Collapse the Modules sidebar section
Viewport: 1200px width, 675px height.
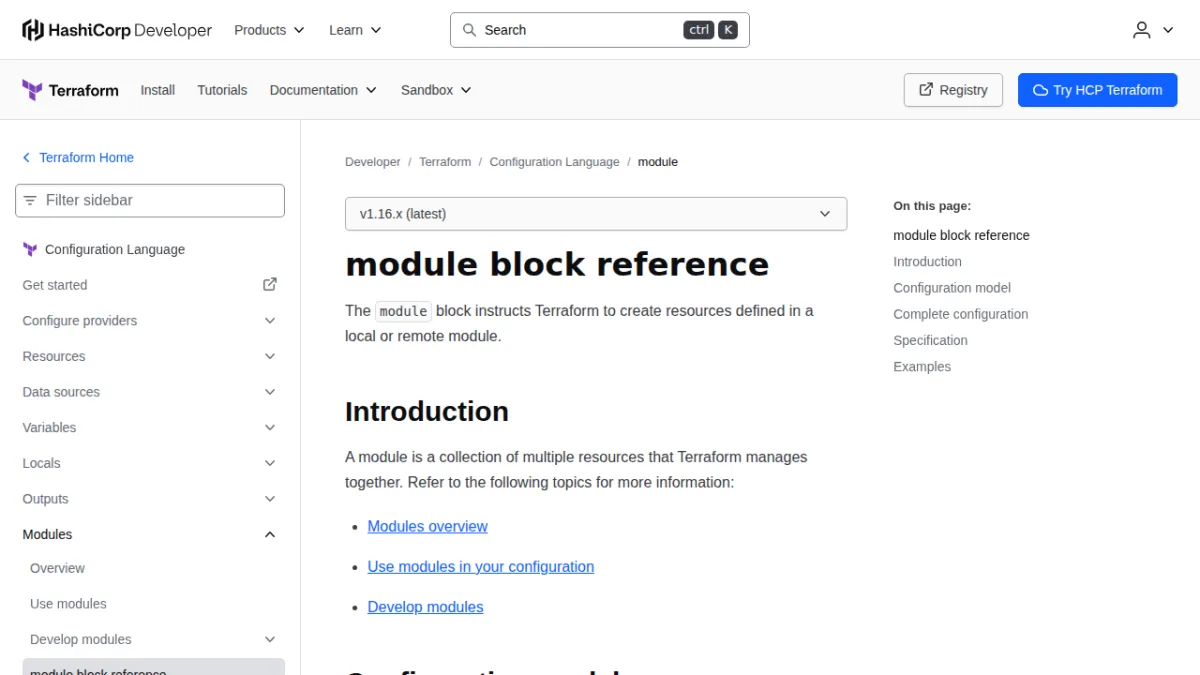(150, 535)
